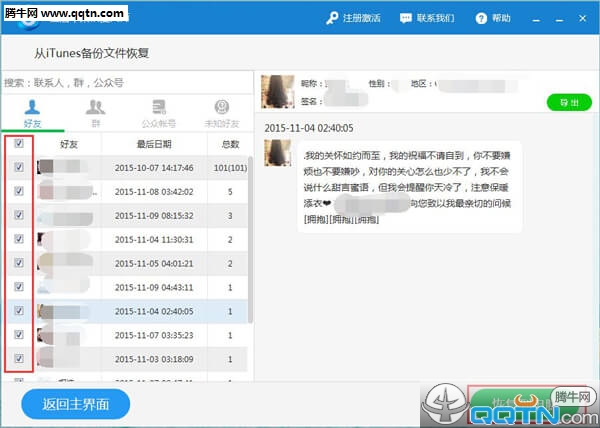Click the 从iTunes备份文件恢复 heading
This screenshot has width=600, height=428.
pyautogui.click(x=91, y=53)
